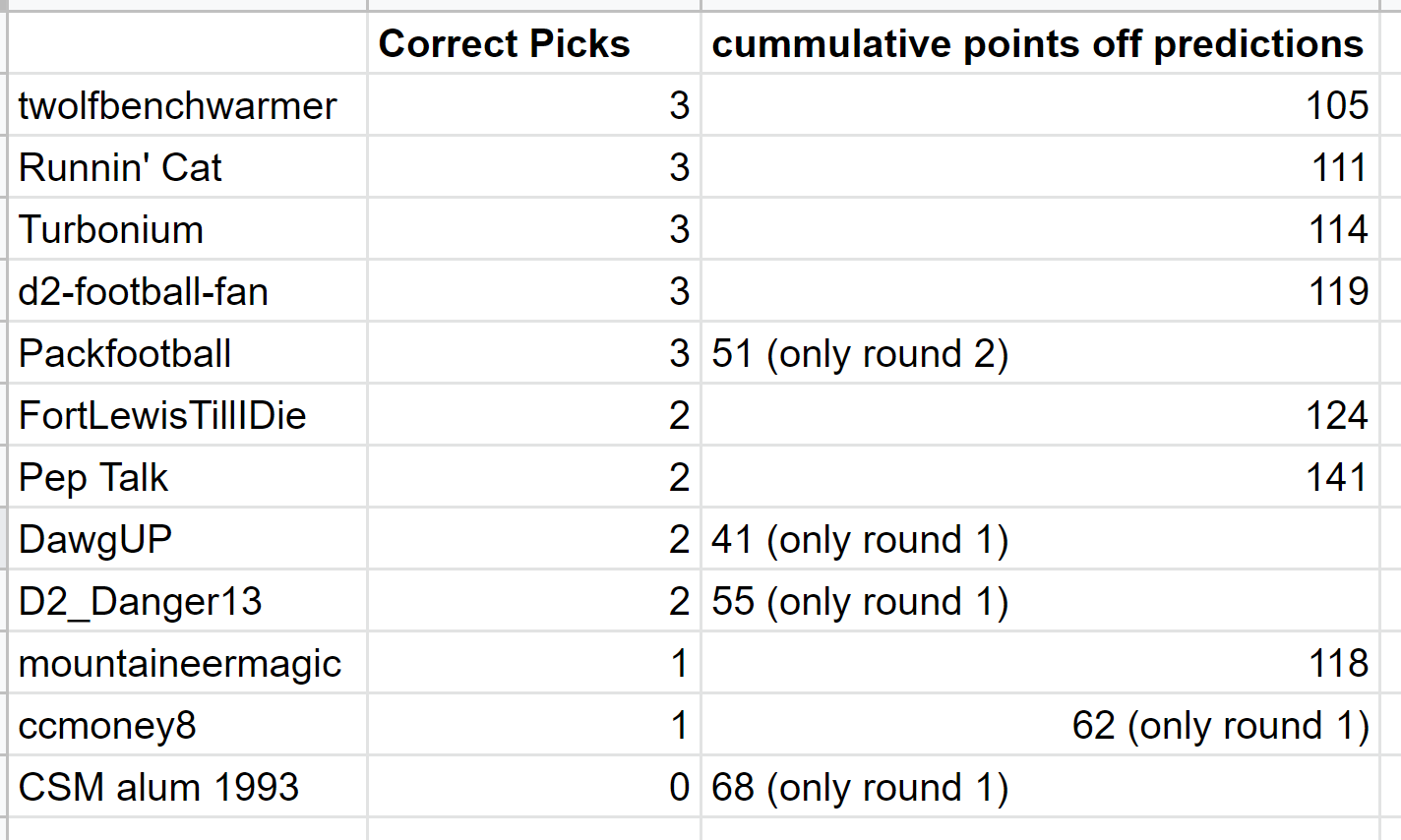Select the 62 (only round 1) cell
1401x840 pixels.
click(1041, 725)
